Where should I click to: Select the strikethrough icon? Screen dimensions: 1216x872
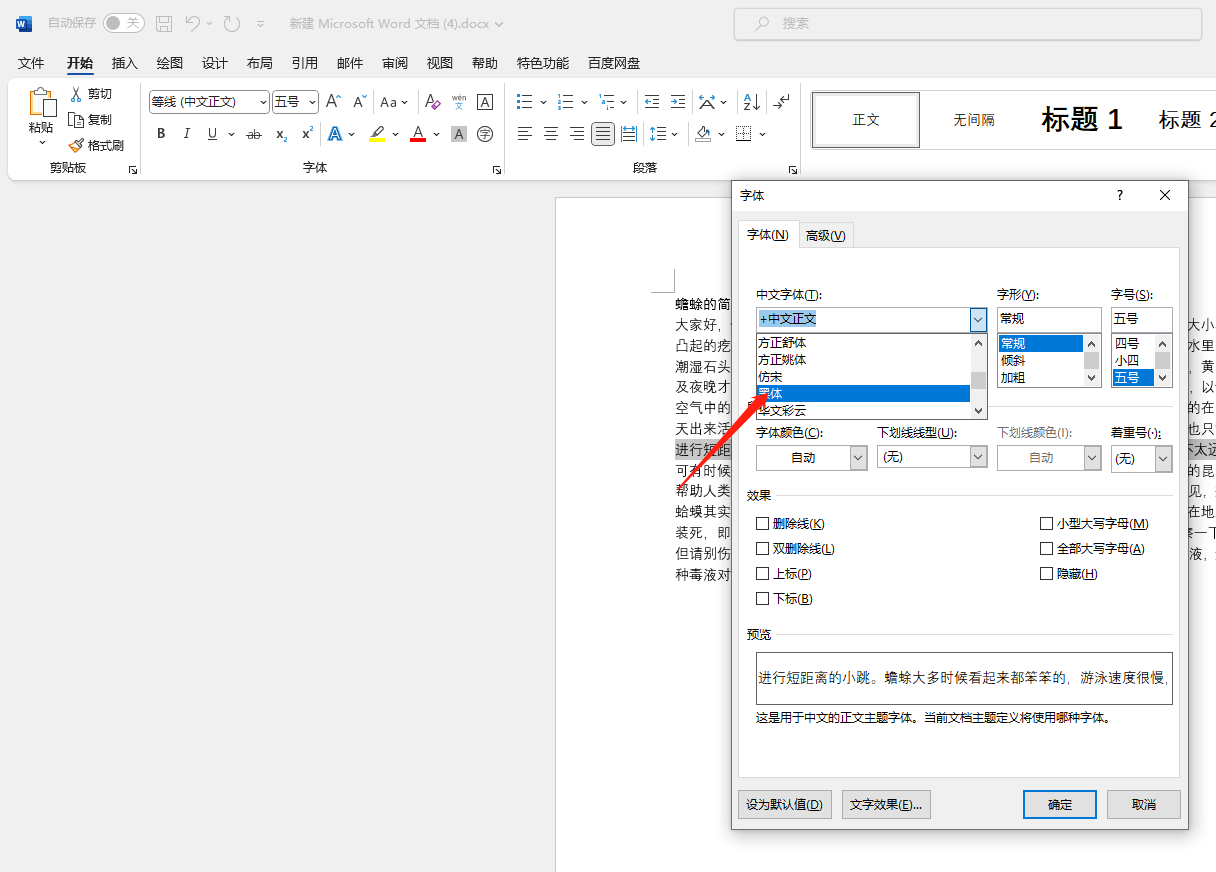pyautogui.click(x=254, y=134)
